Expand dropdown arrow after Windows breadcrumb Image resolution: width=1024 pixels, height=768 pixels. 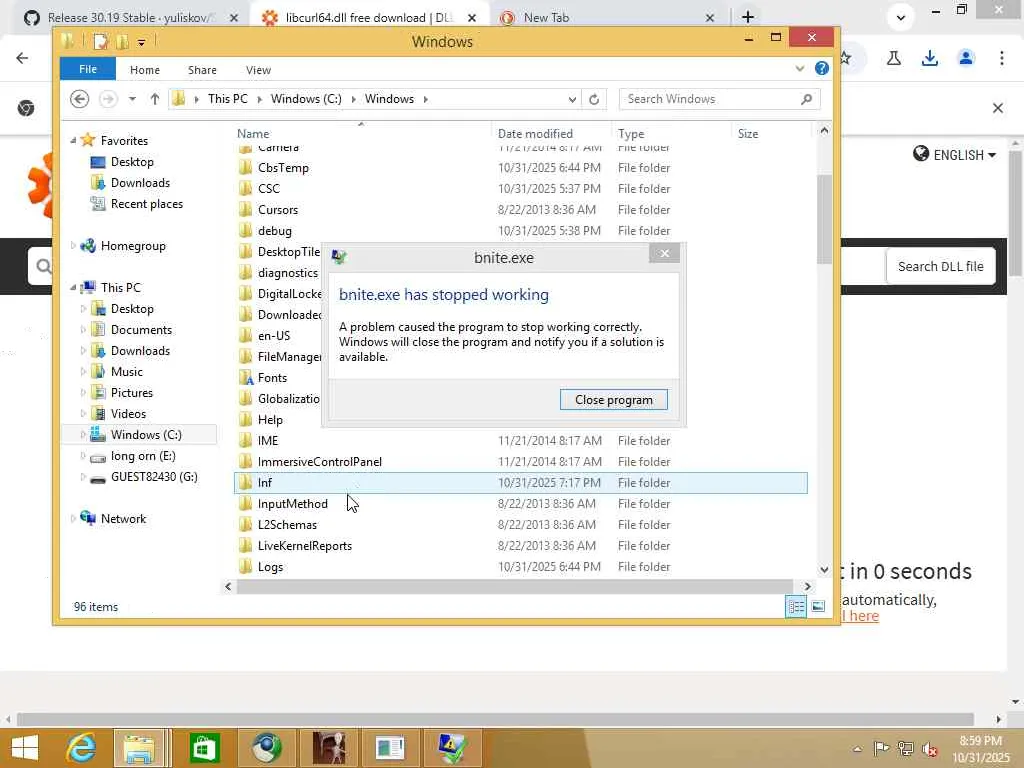426,99
